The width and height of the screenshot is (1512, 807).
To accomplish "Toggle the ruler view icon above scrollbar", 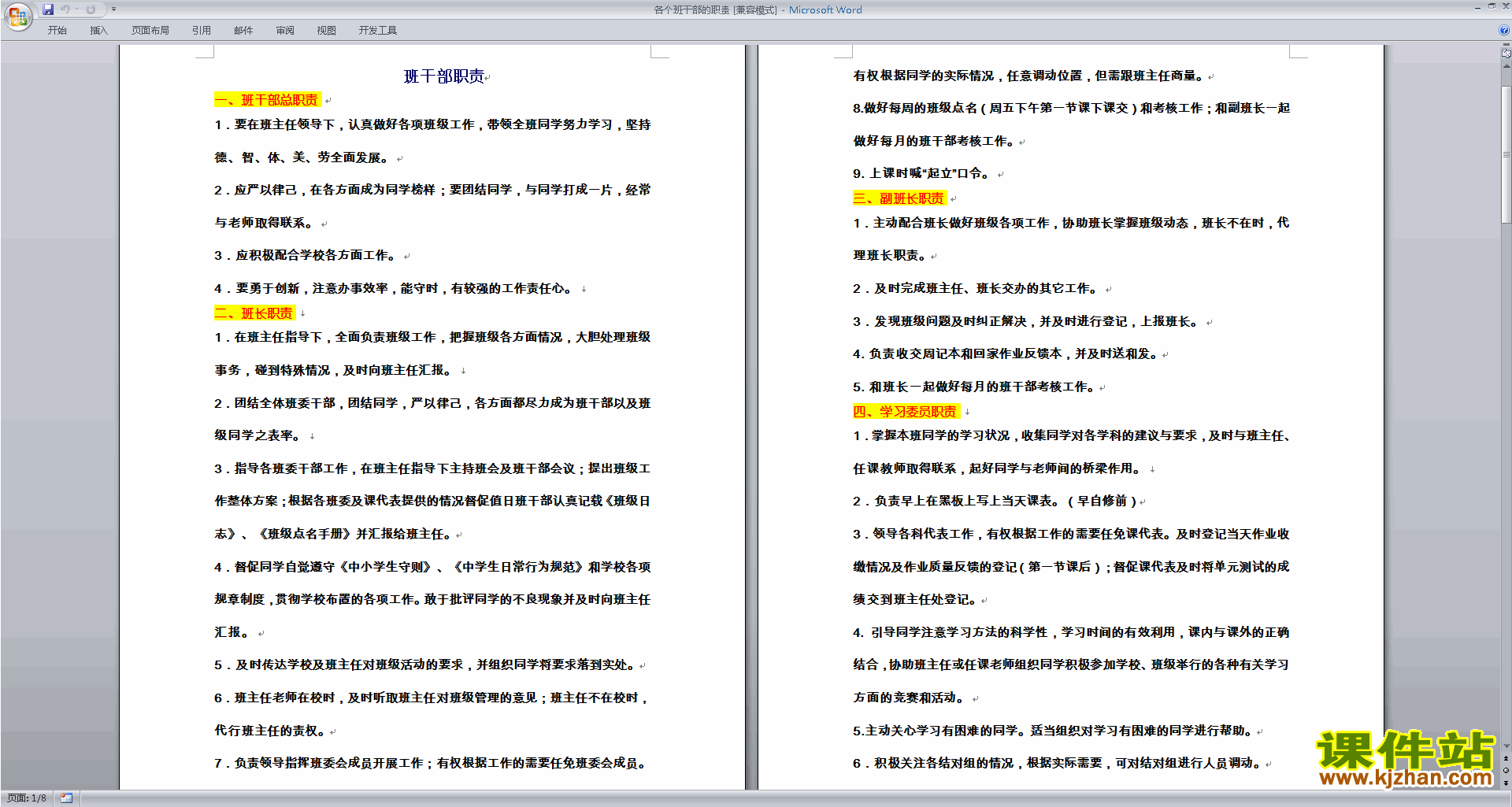I will click(1506, 54).
